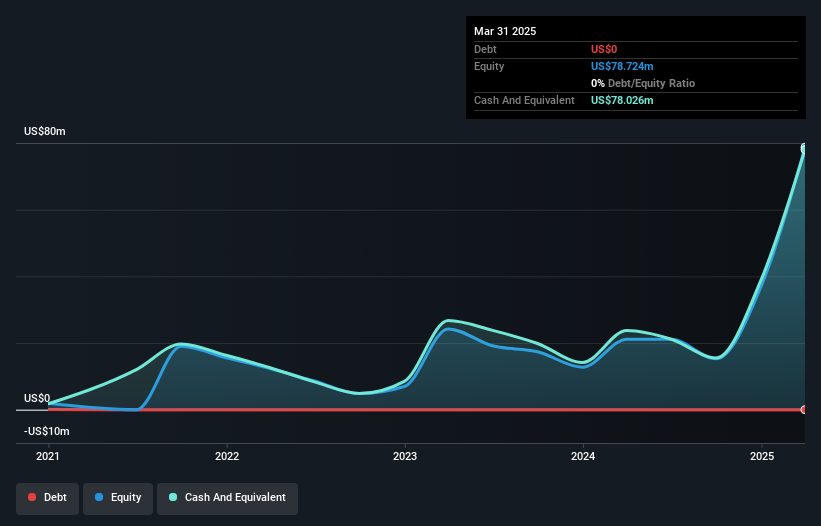821x526 pixels.
Task: Click the Debt value US$0 in tooltip
Action: click(604, 49)
